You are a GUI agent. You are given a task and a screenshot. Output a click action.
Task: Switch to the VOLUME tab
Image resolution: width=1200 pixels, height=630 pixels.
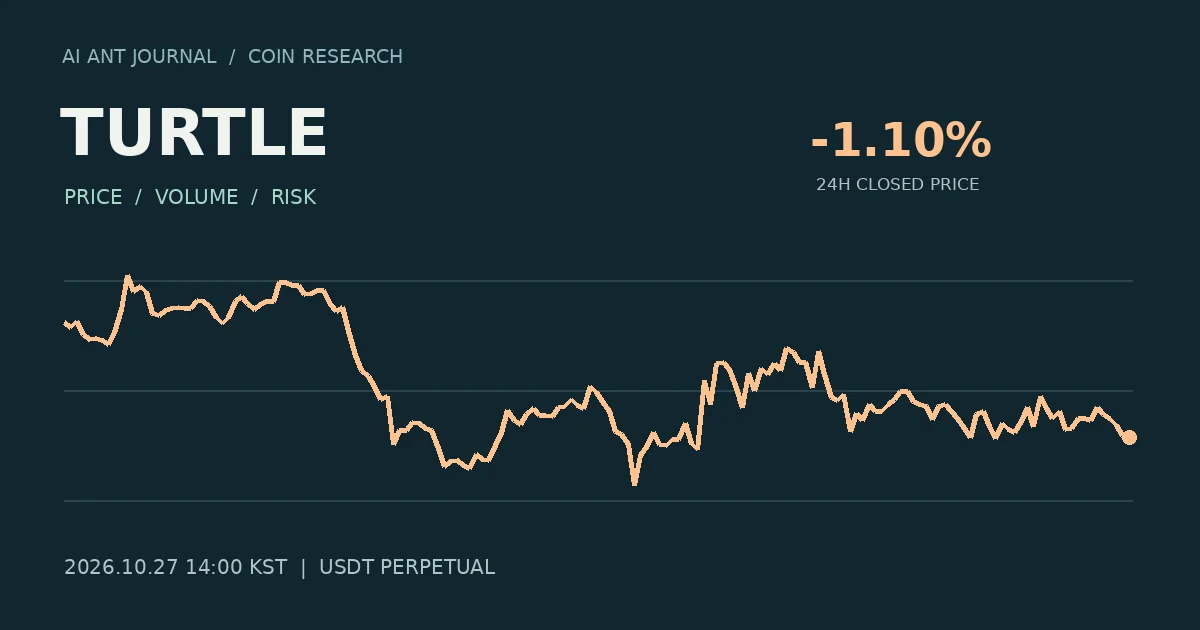[x=197, y=197]
